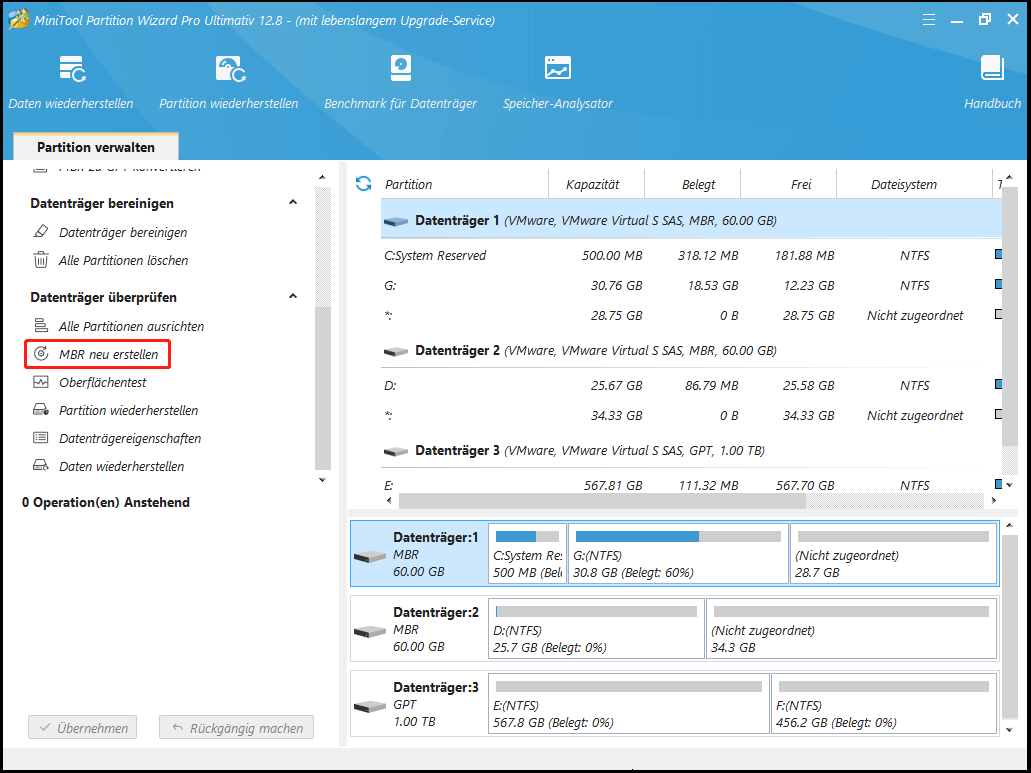1031x773 pixels.
Task: Collapse the Datenträger bereinigen section
Action: (x=293, y=202)
